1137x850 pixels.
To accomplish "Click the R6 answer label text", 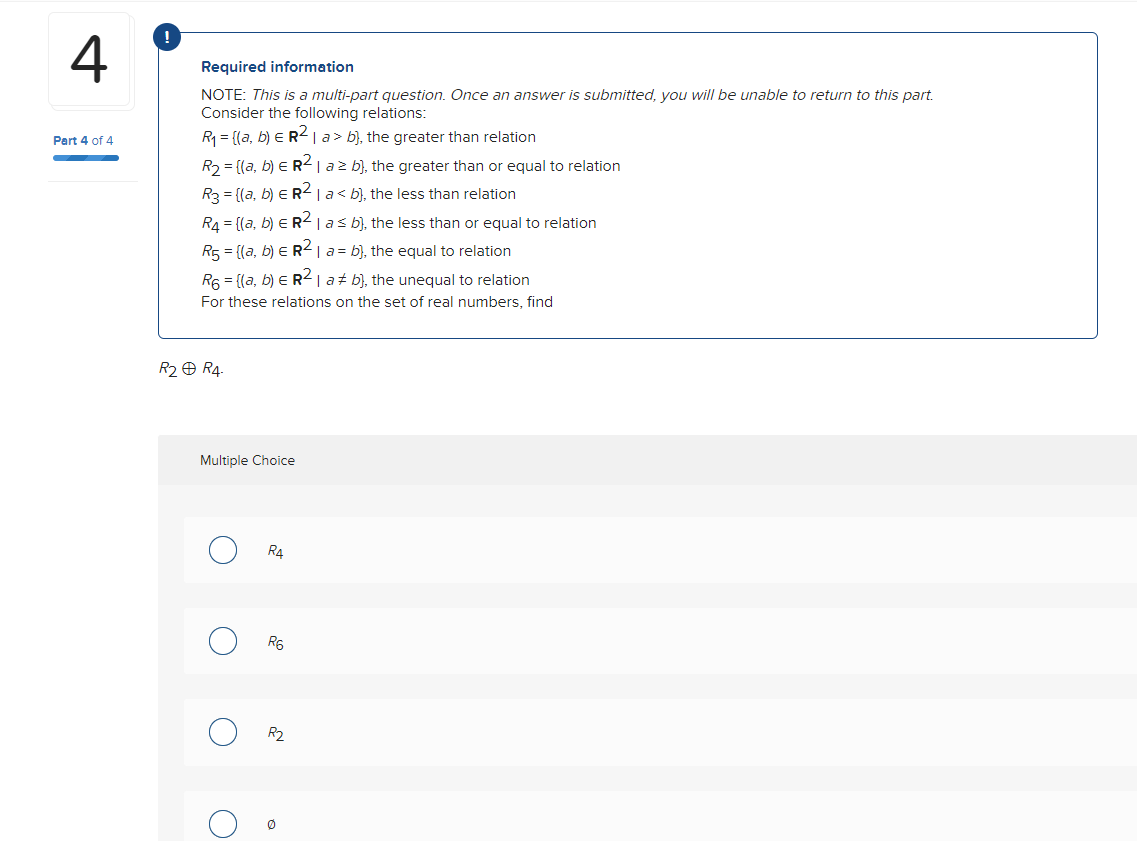I will tap(275, 642).
